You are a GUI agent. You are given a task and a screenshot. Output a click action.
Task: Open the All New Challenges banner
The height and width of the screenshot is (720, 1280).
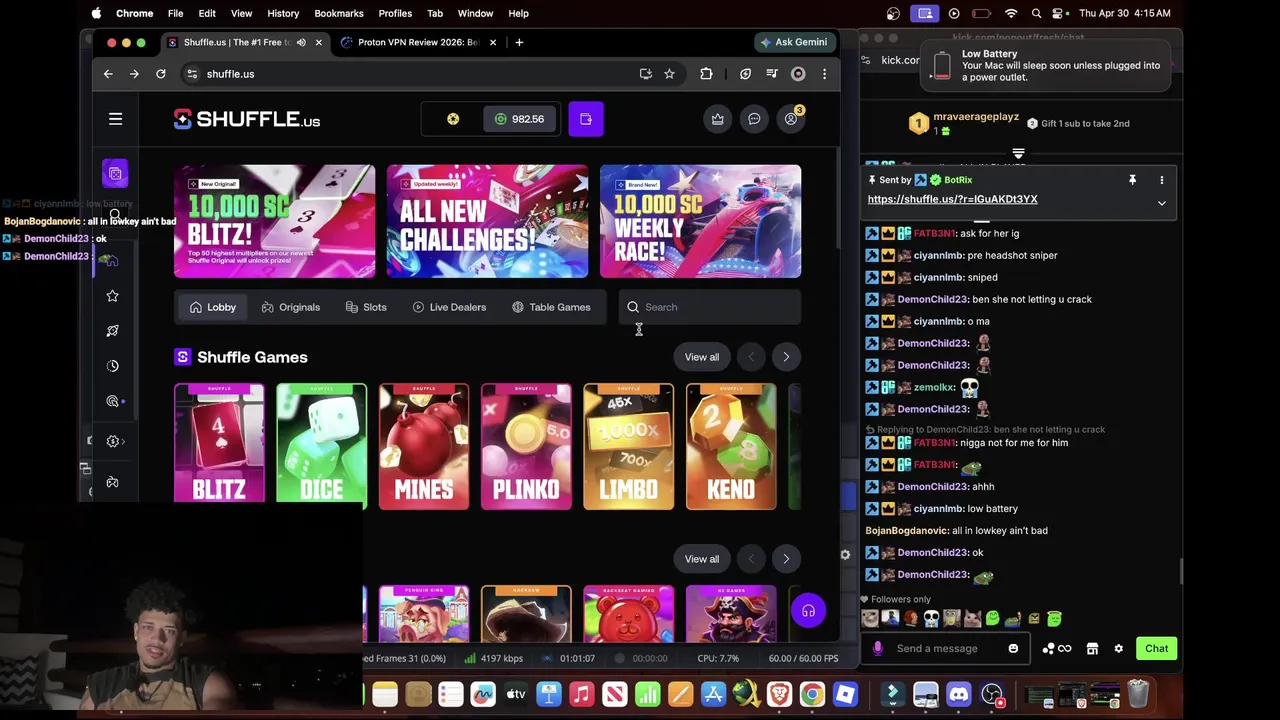(487, 221)
